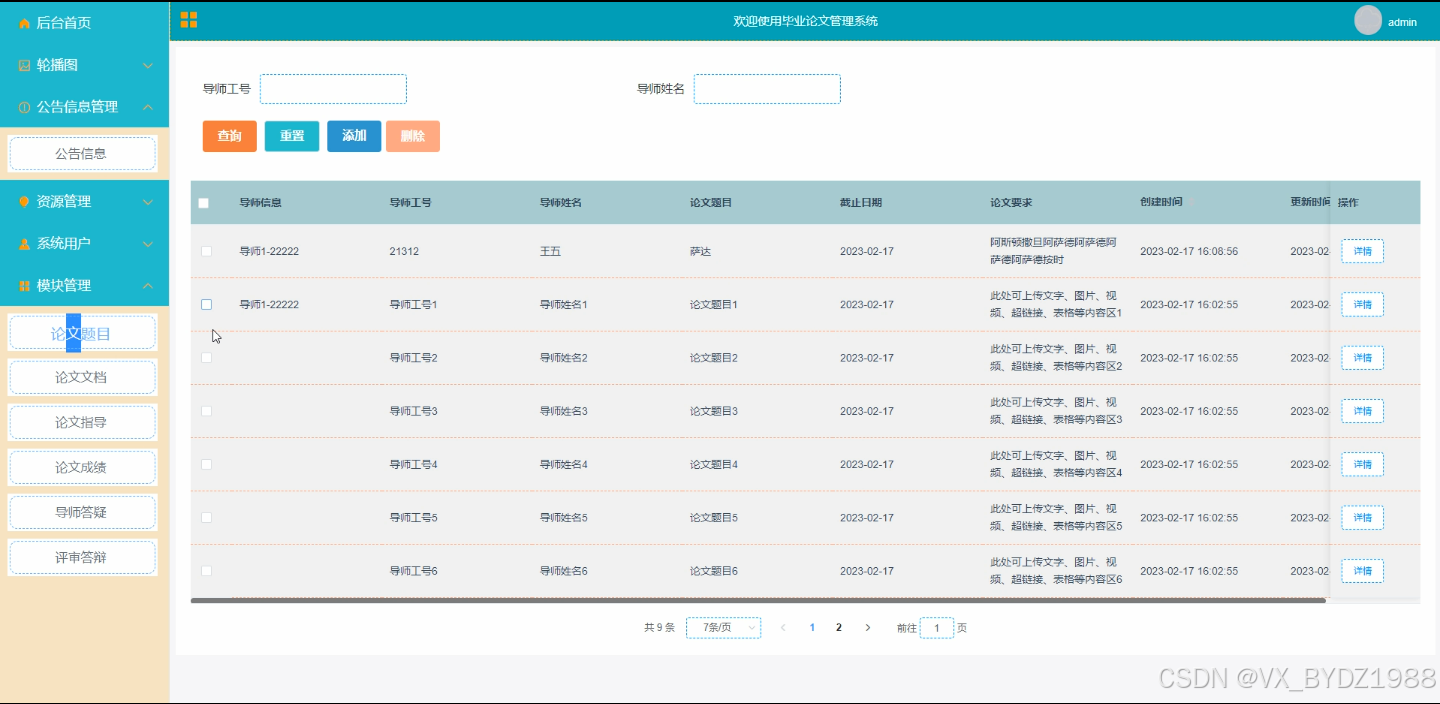Open 详情 for the 论文题目4 row
This screenshot has width=1440, height=704.
coord(1362,464)
